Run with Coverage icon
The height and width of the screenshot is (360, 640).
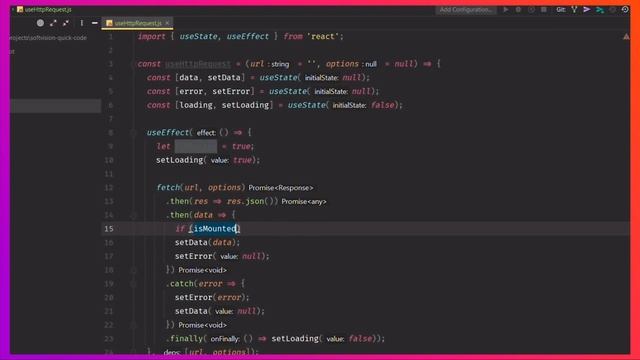tap(531, 9)
